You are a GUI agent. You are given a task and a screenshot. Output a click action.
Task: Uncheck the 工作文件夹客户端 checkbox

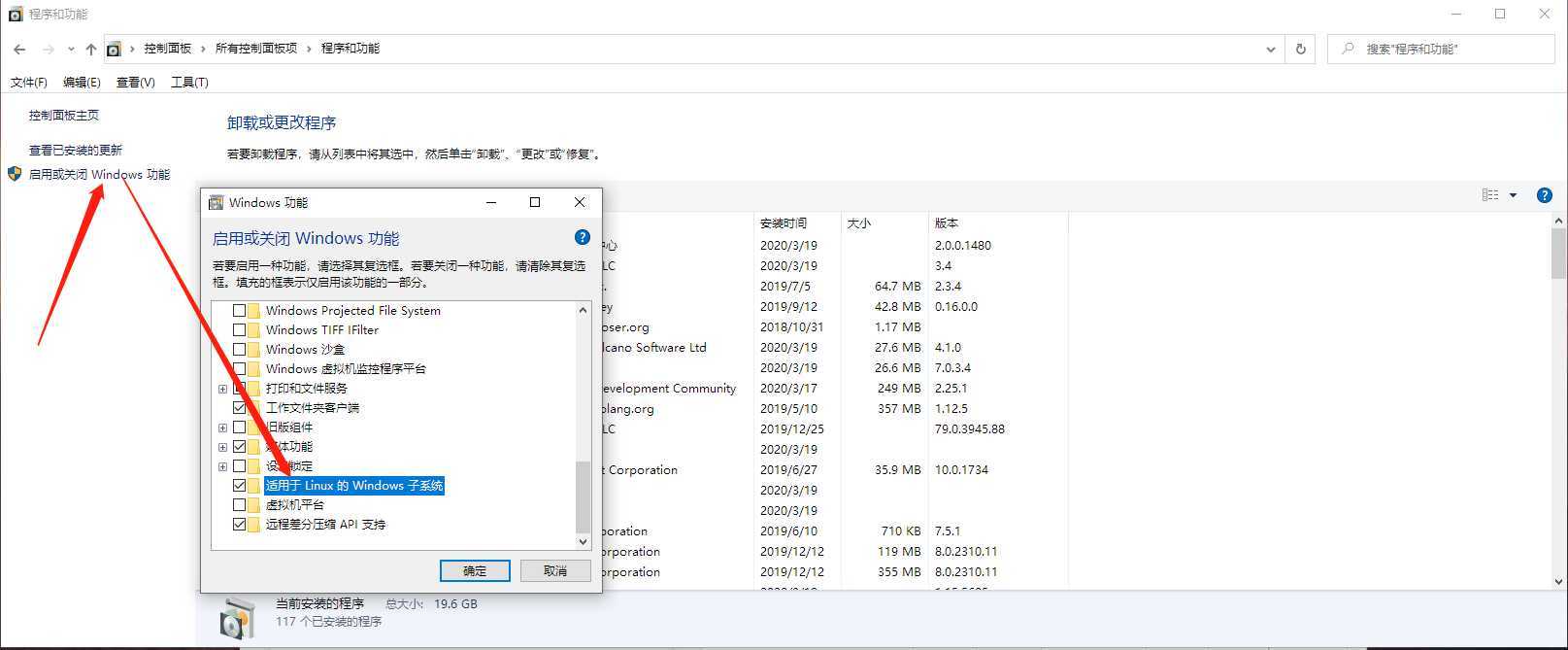coord(239,408)
